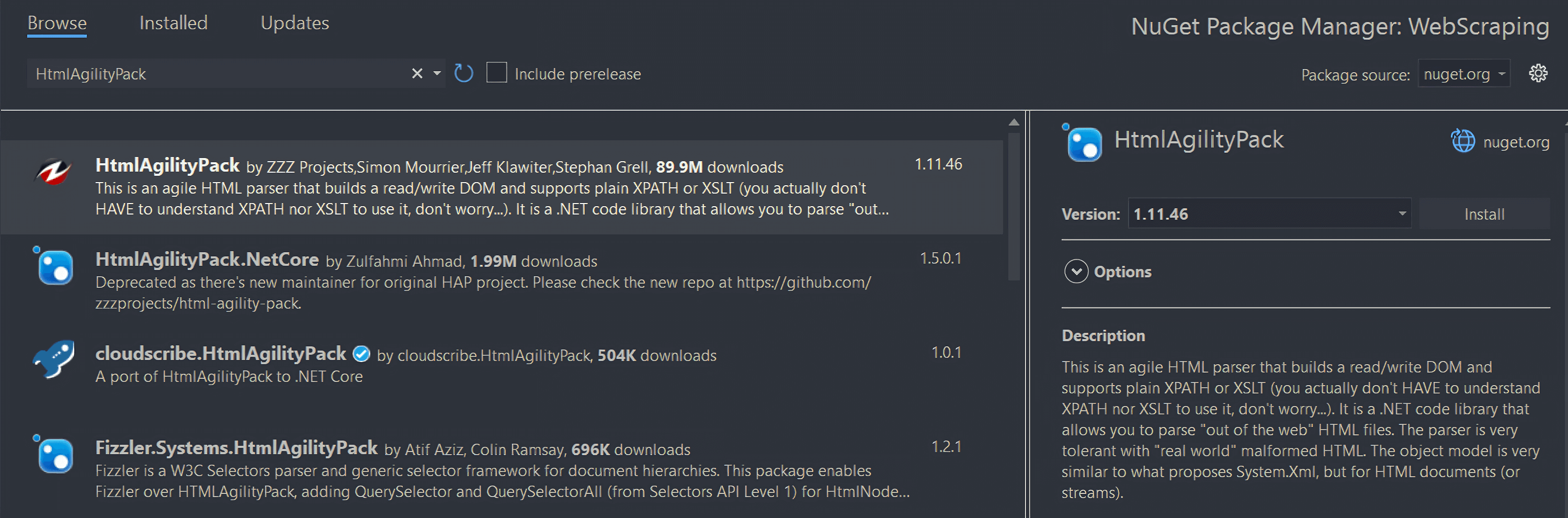Open the search history dropdown arrow

(437, 74)
